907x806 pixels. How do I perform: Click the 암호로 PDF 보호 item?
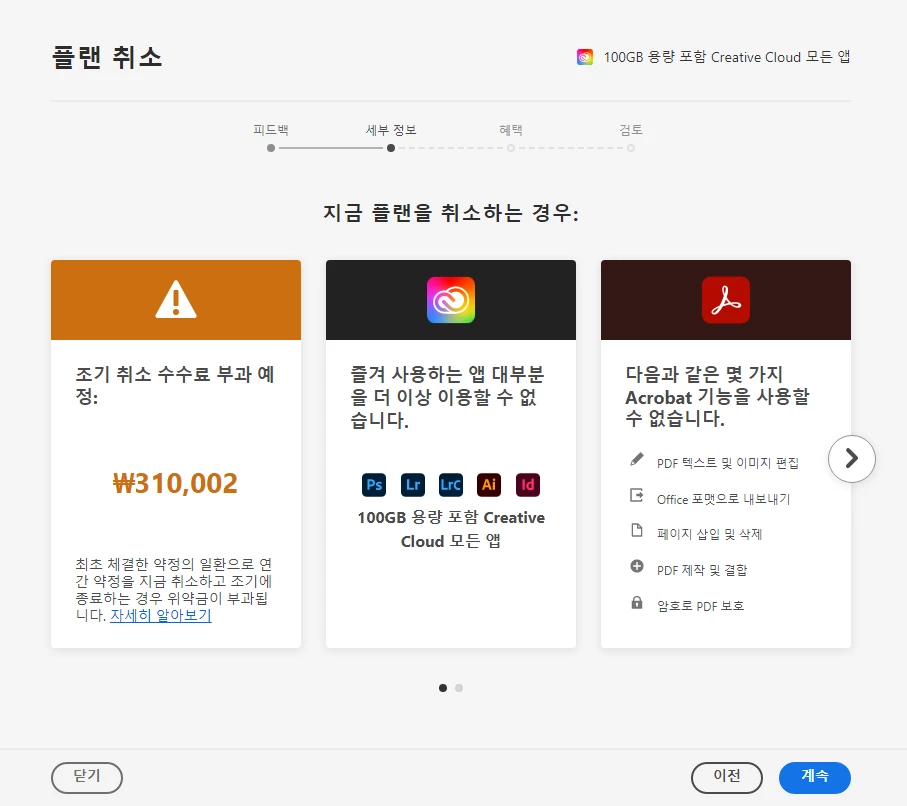coord(700,606)
